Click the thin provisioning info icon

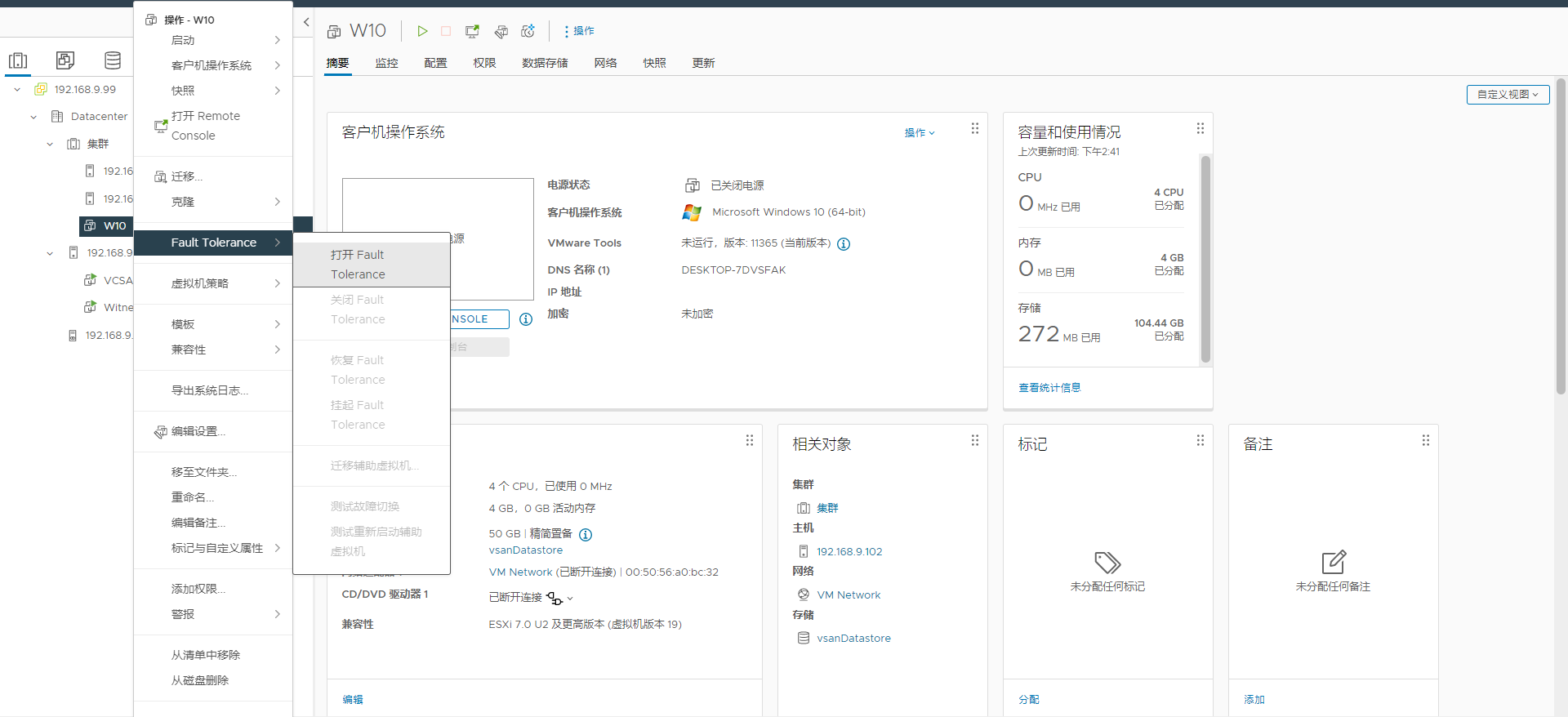pyautogui.click(x=586, y=535)
